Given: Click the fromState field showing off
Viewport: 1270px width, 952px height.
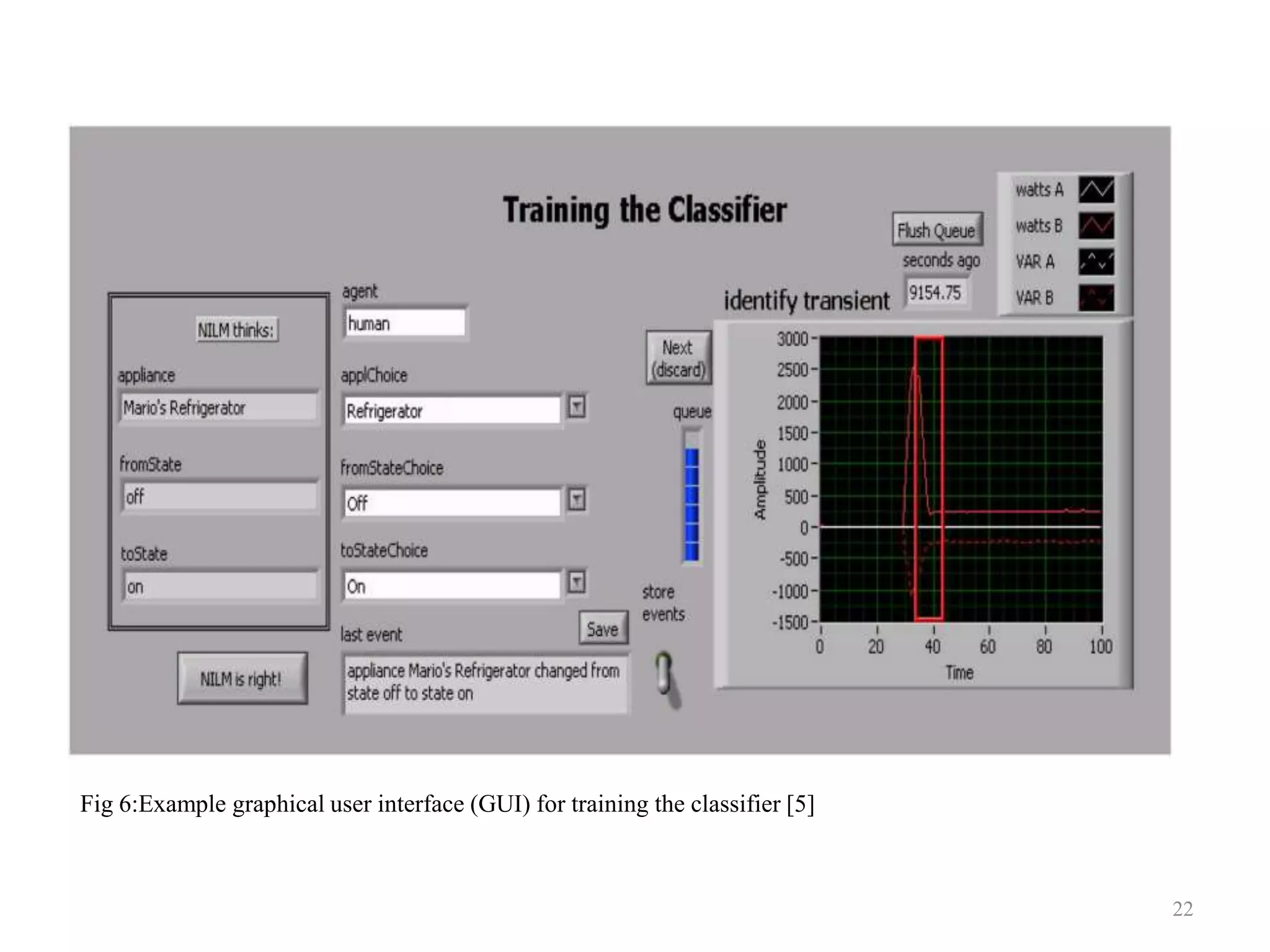Looking at the screenshot, I should pyautogui.click(x=219, y=496).
